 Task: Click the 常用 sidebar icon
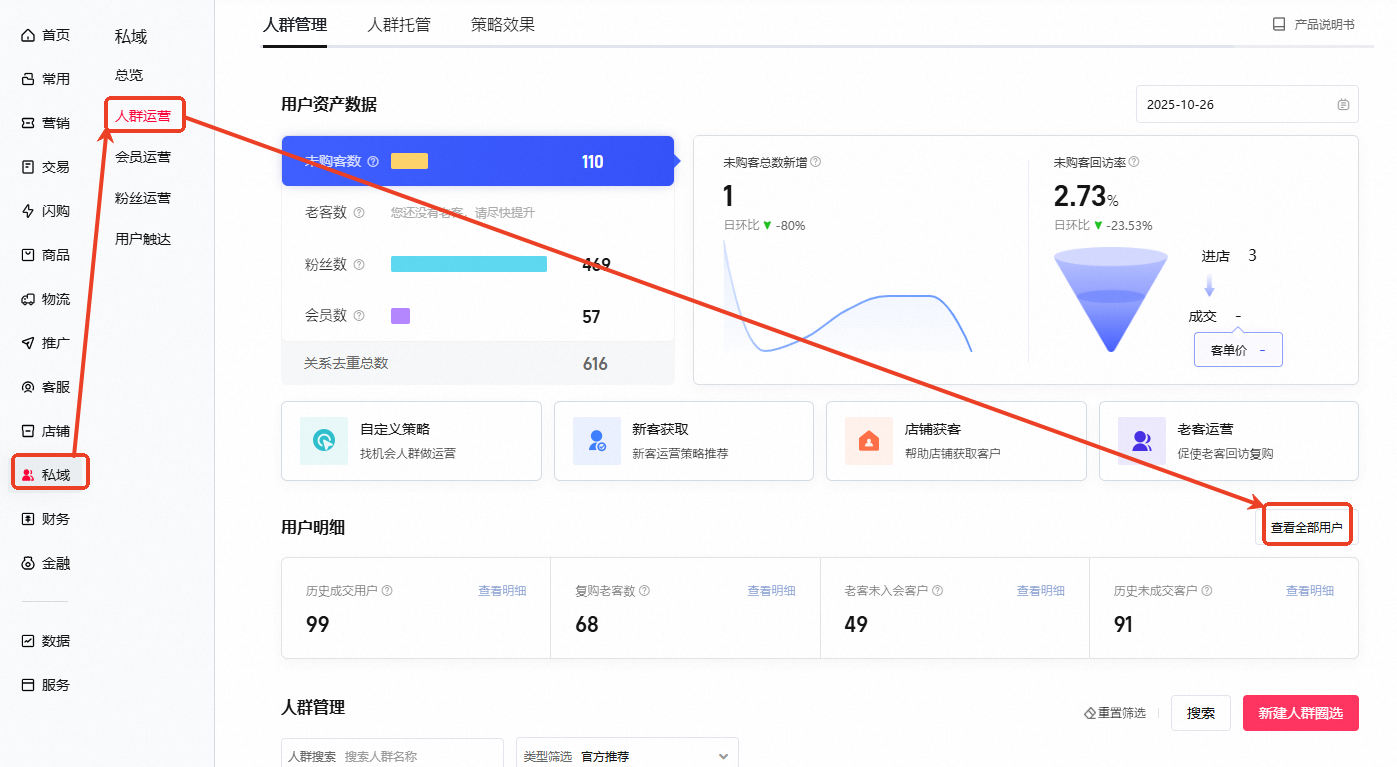pos(28,79)
